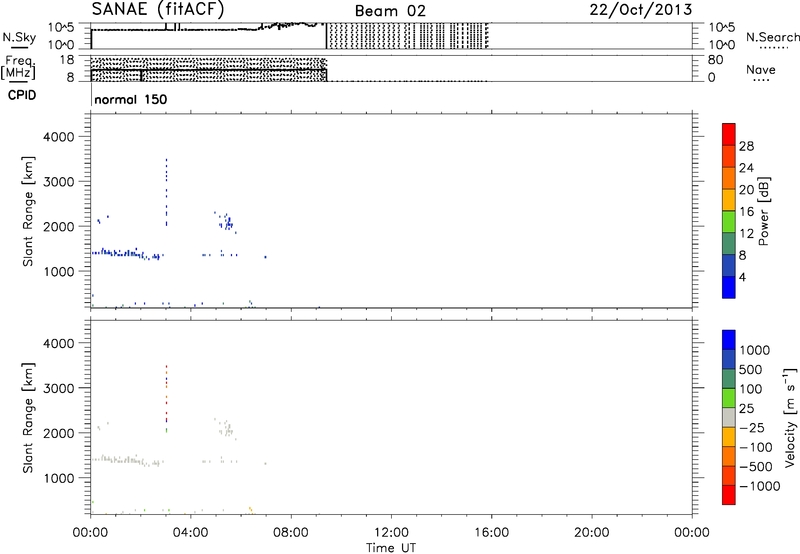The width and height of the screenshot is (800, 554).
Task: Select the 'Freq. [MHz]' axis label
Action: 19,67
